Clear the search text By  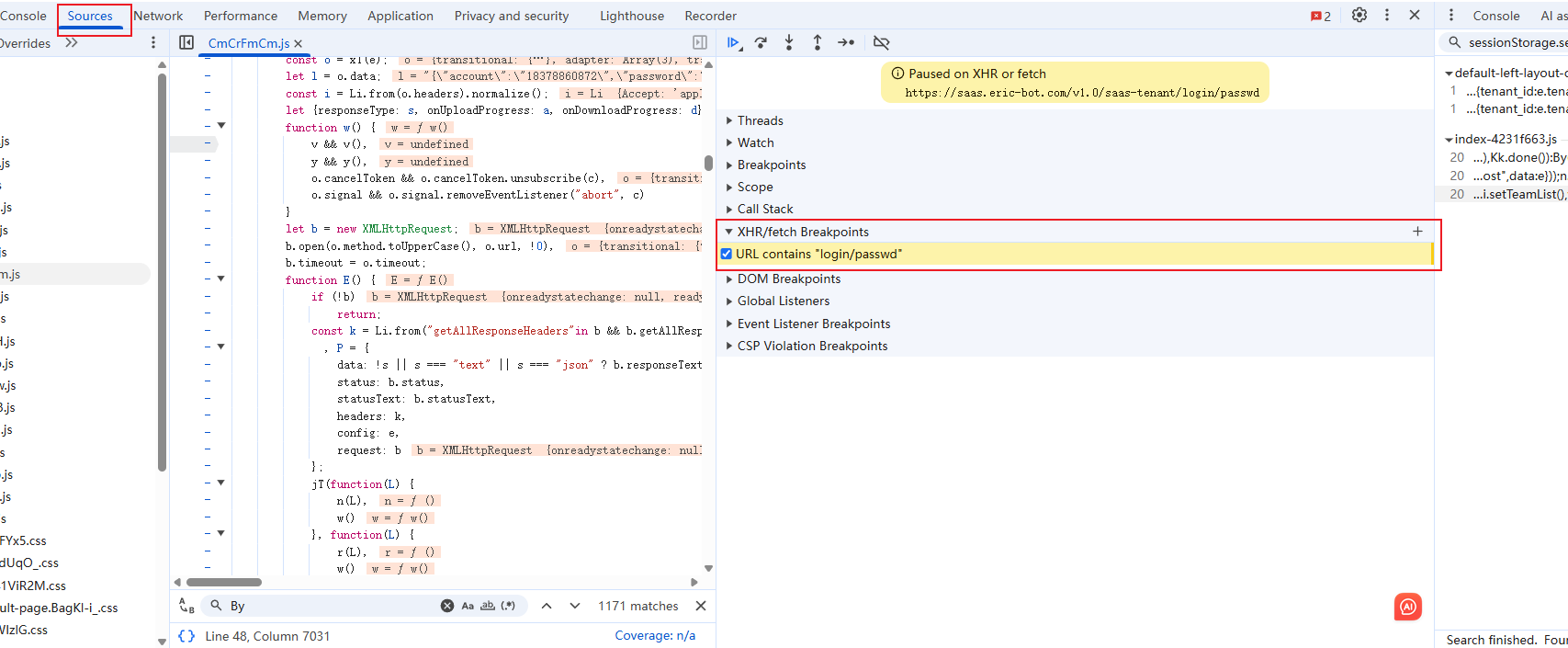[447, 606]
